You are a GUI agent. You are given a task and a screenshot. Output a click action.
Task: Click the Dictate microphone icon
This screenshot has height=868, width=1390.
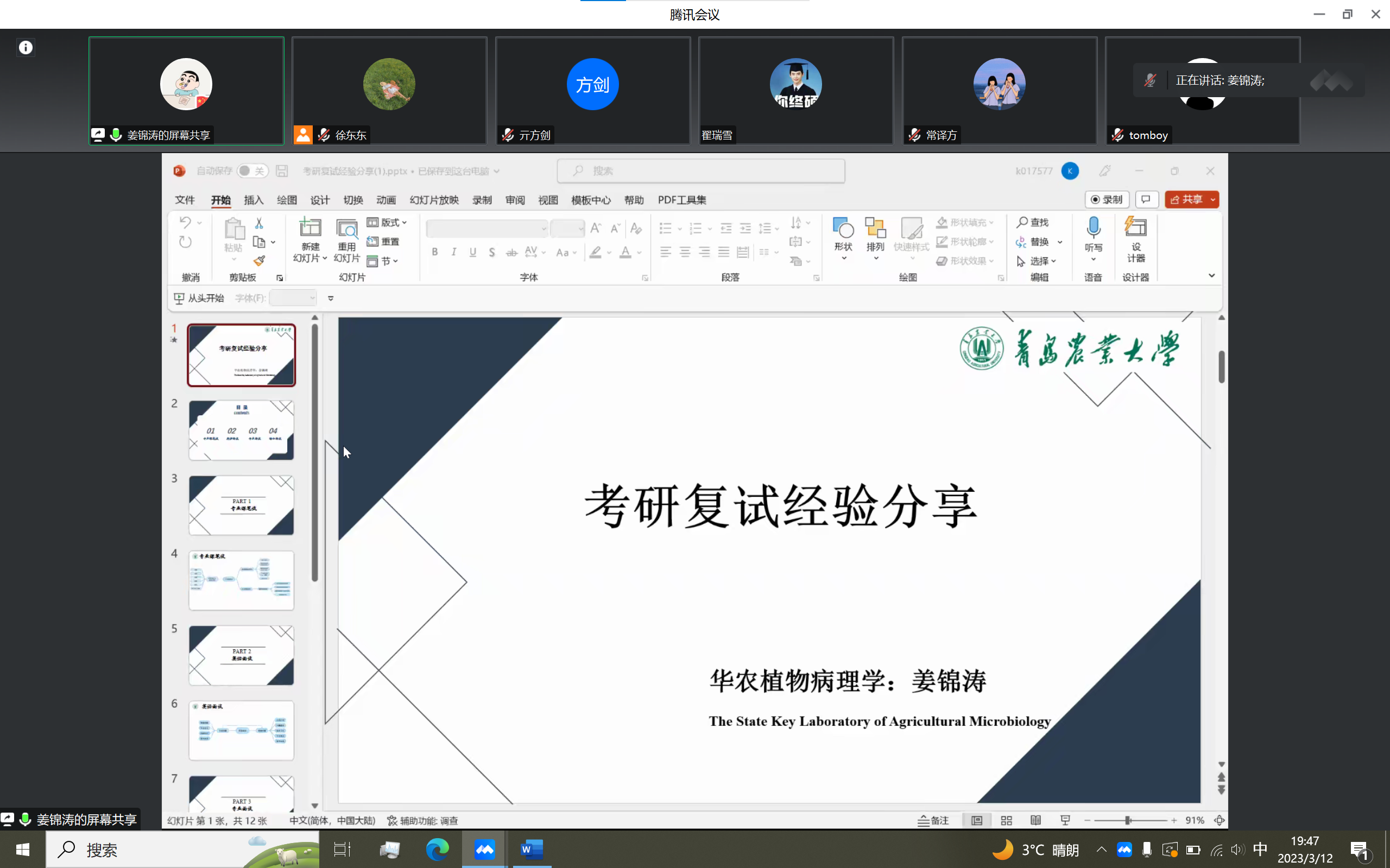click(x=1093, y=229)
